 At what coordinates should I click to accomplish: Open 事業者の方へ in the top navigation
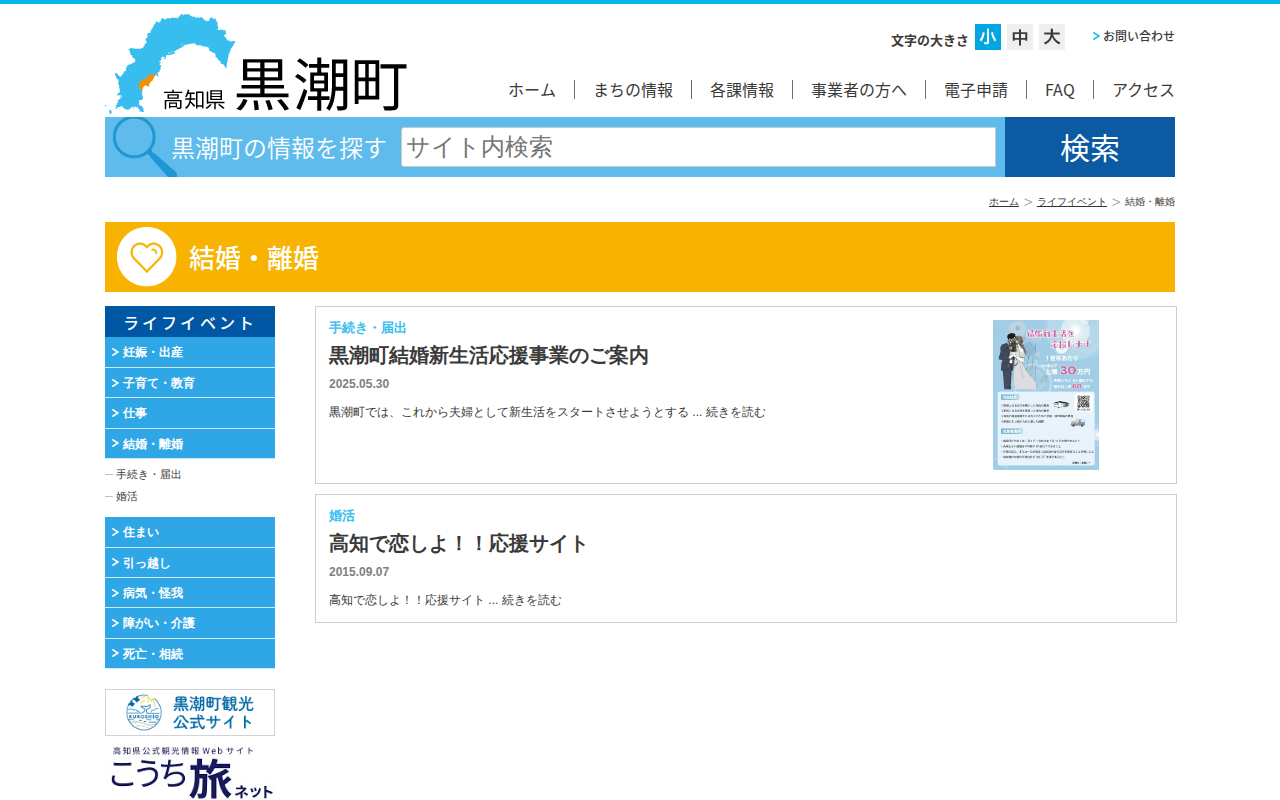[x=859, y=90]
